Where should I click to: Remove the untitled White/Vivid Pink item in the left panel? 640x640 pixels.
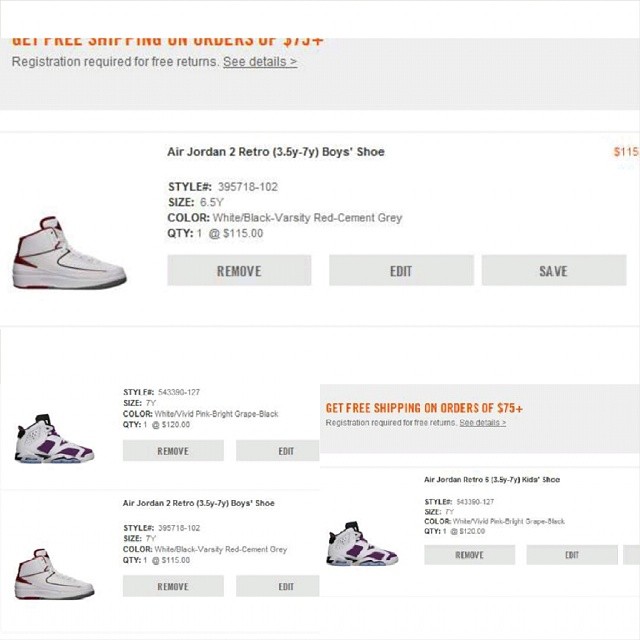[x=173, y=451]
